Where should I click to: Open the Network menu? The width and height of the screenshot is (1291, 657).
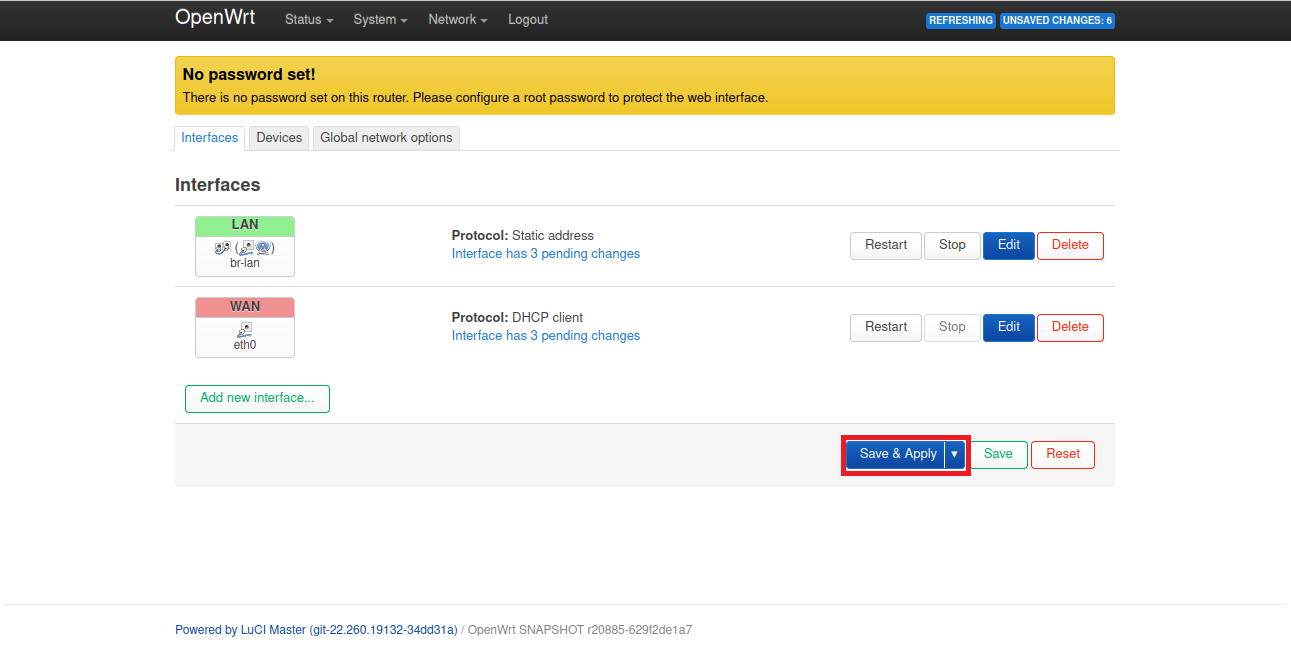coord(458,20)
